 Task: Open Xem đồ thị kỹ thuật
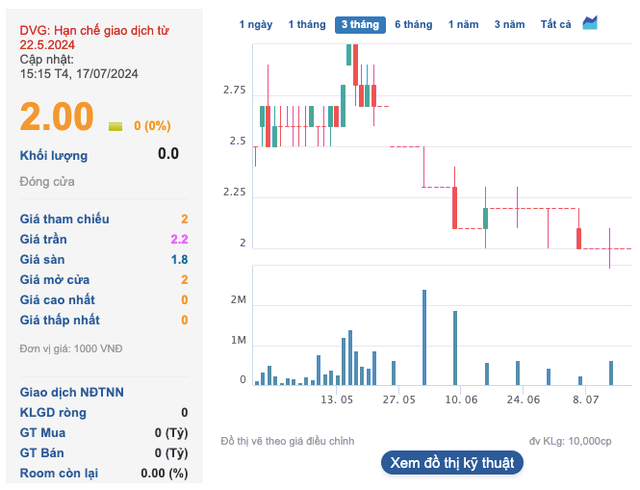coord(451,462)
